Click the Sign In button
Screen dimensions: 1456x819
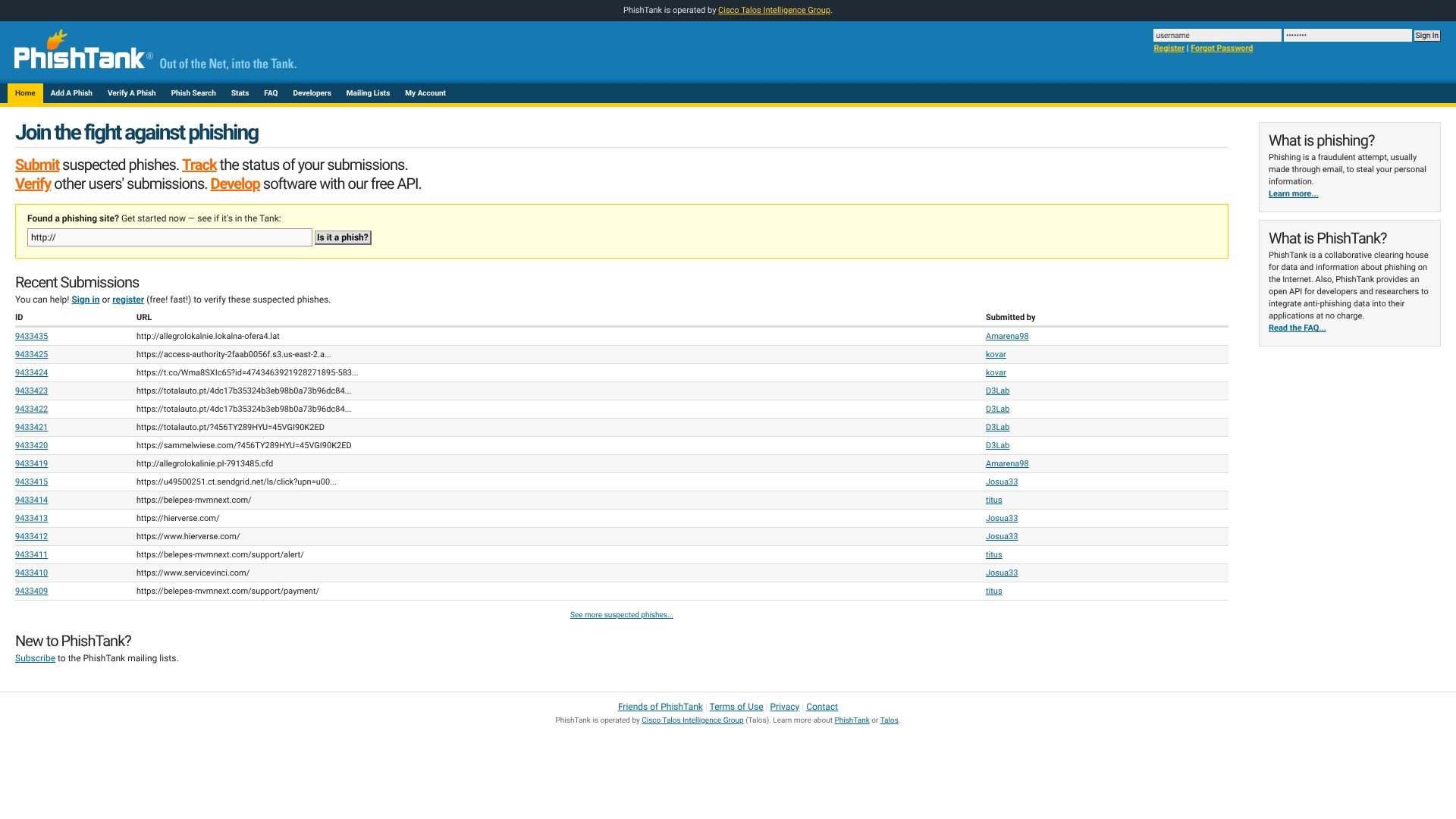[1426, 36]
